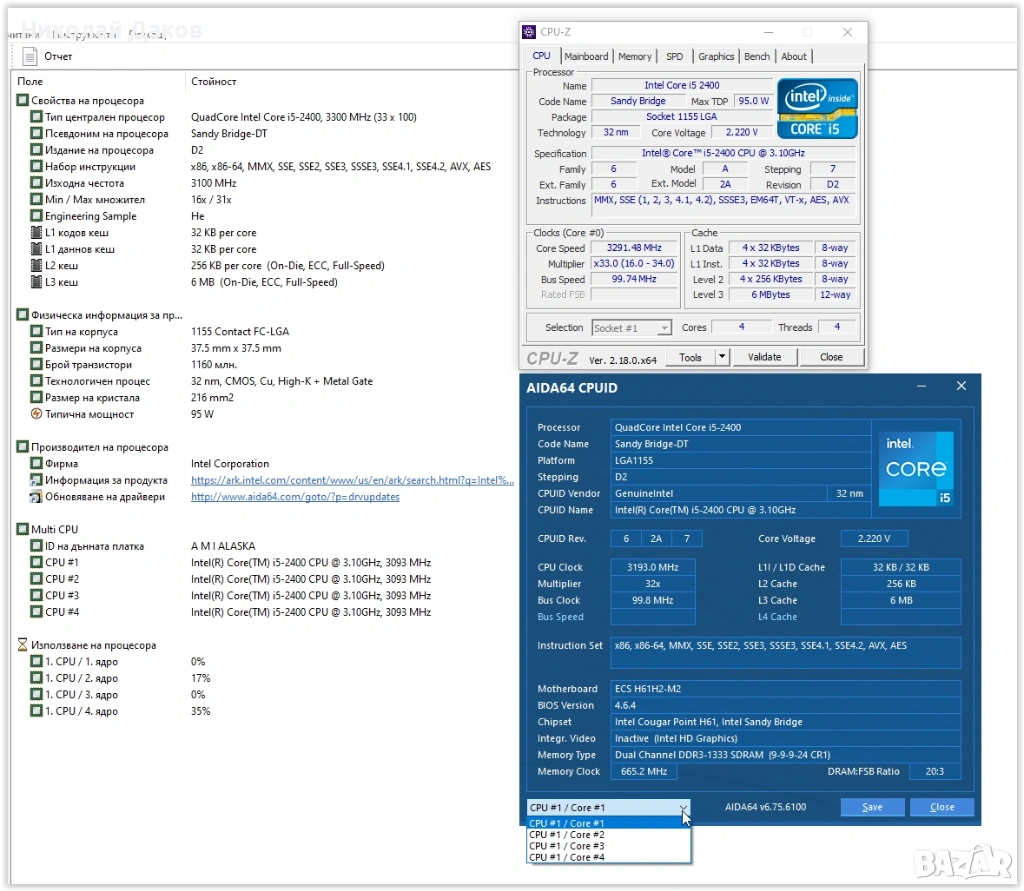Open the Socket #1 selection dropdown
The image size is (1024, 891).
[631, 328]
